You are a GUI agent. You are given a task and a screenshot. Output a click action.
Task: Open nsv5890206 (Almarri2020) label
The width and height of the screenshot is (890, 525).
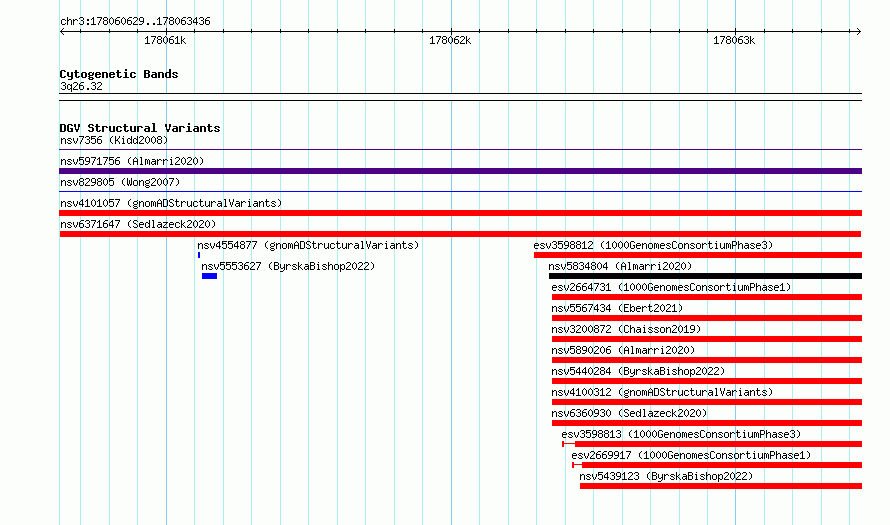[623, 350]
